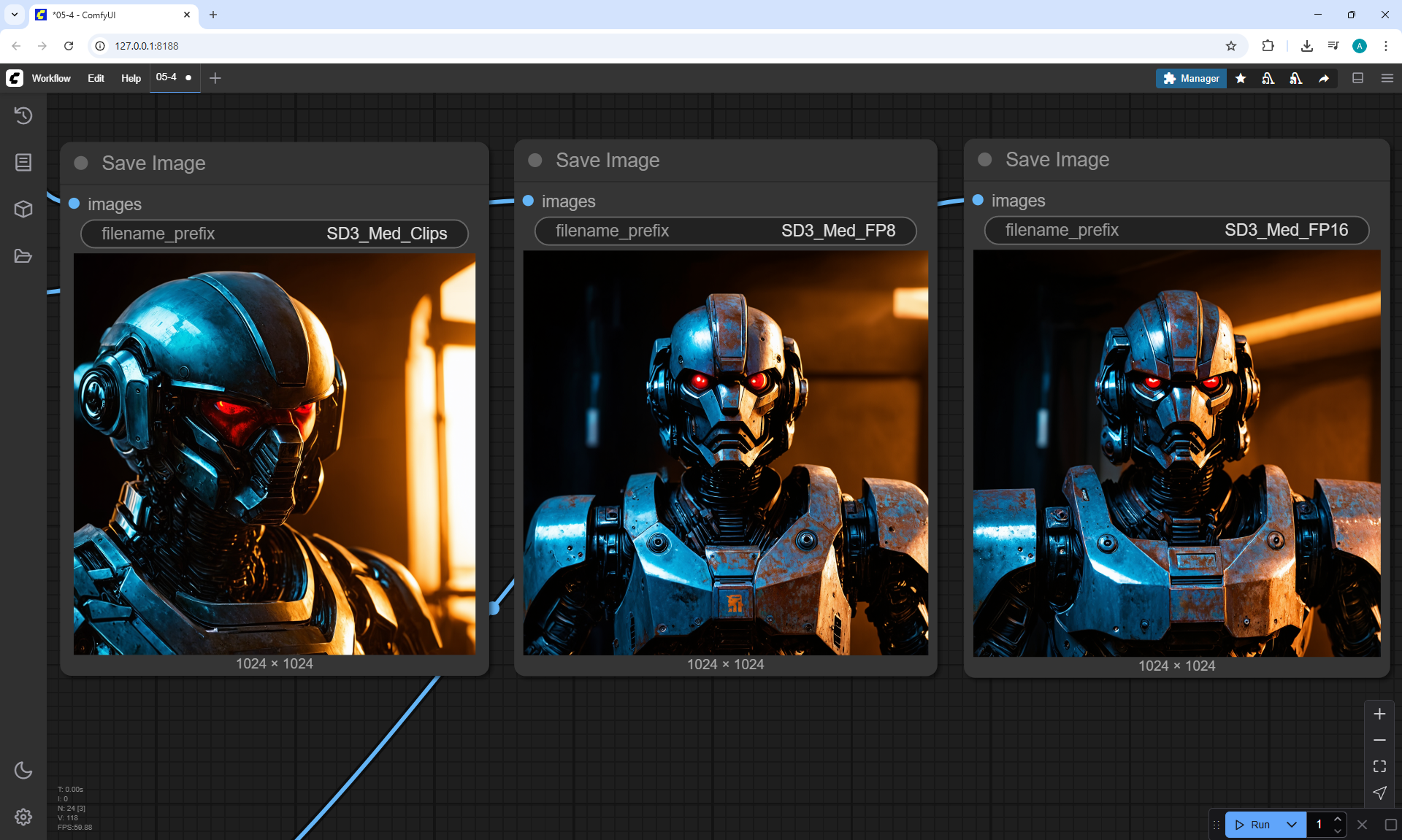1402x840 pixels.
Task: Click the share arrow icon in toolbar
Action: tap(1324, 78)
